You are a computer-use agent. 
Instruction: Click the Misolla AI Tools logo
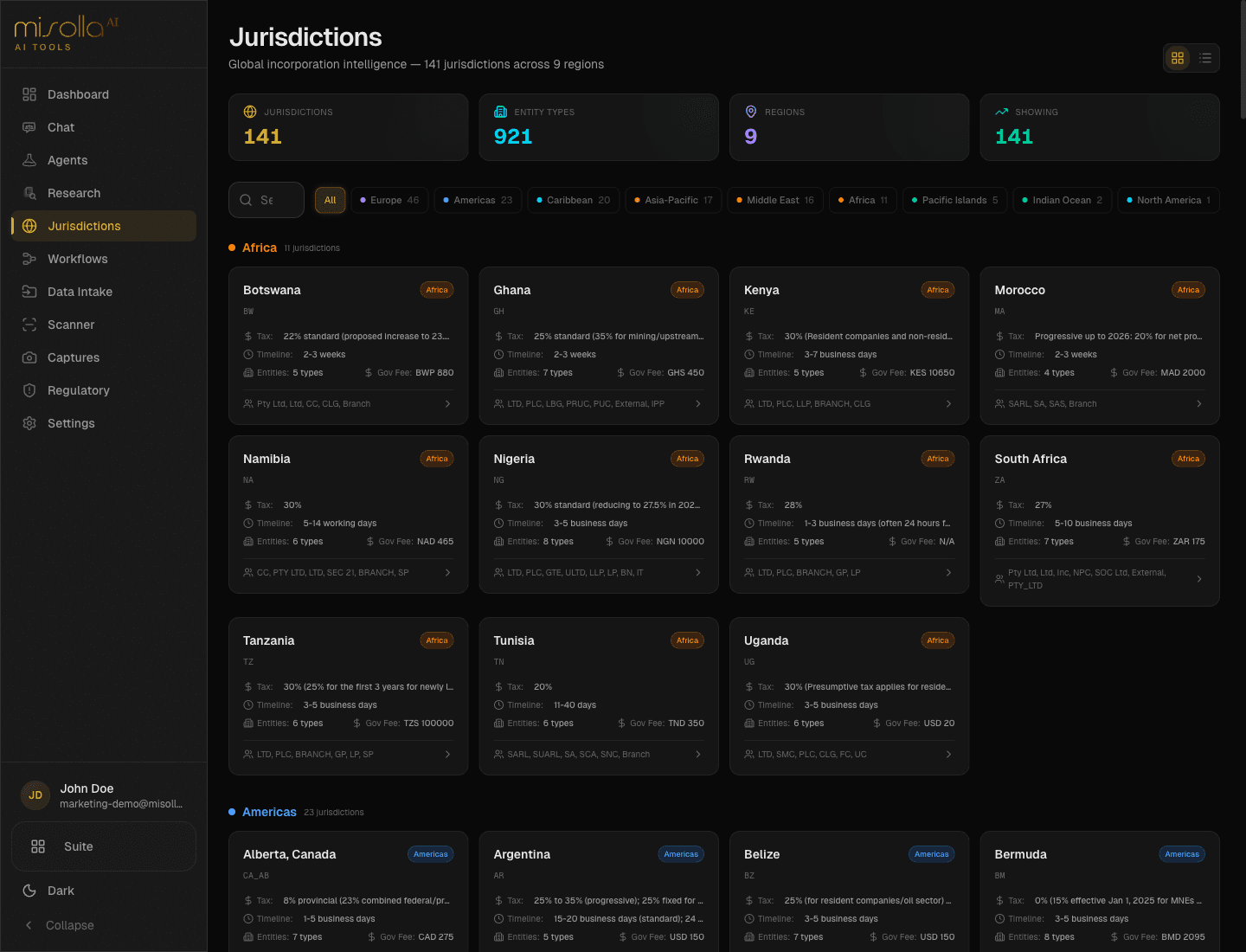[x=67, y=33]
